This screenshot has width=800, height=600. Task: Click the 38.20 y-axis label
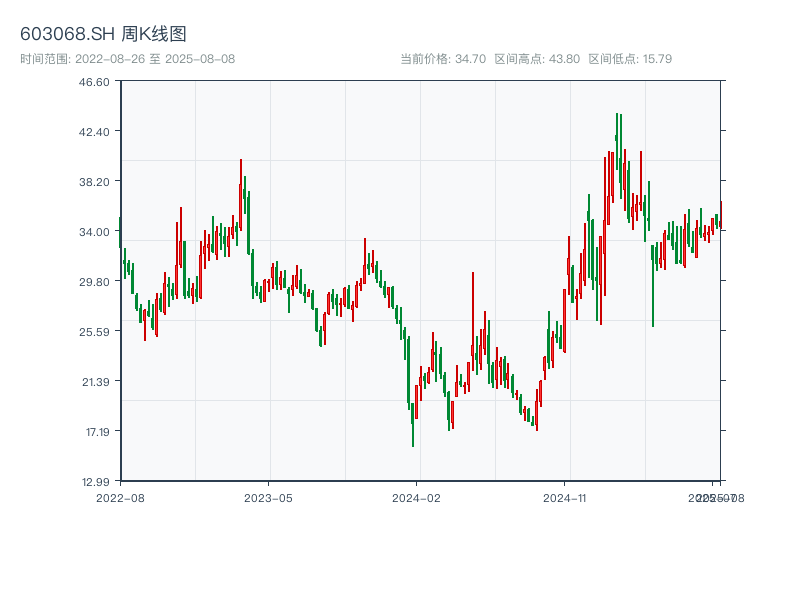[94, 182]
